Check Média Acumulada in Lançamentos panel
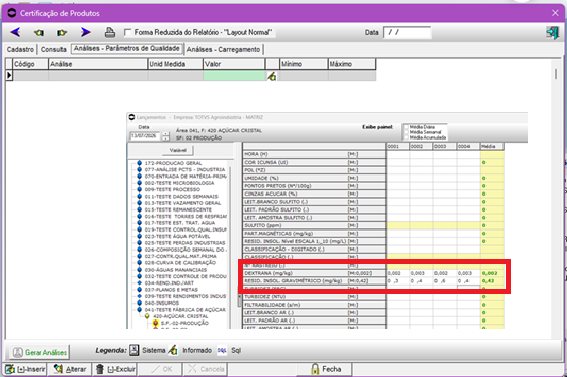 coord(406,137)
